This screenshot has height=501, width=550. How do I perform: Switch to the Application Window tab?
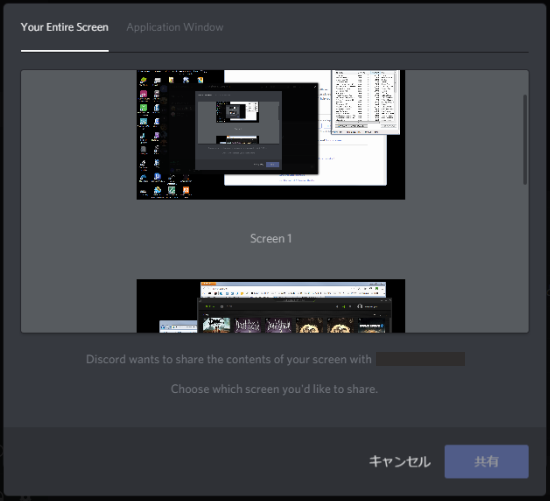175,27
